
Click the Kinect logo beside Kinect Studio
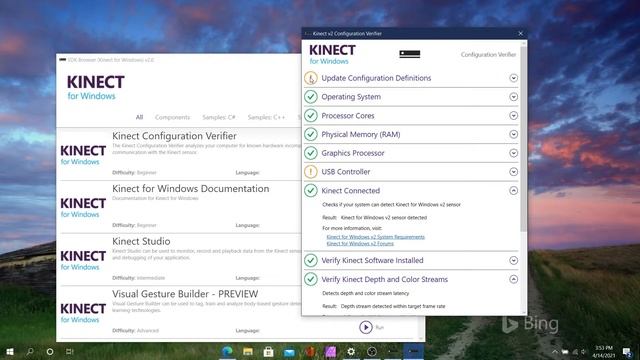(83, 260)
